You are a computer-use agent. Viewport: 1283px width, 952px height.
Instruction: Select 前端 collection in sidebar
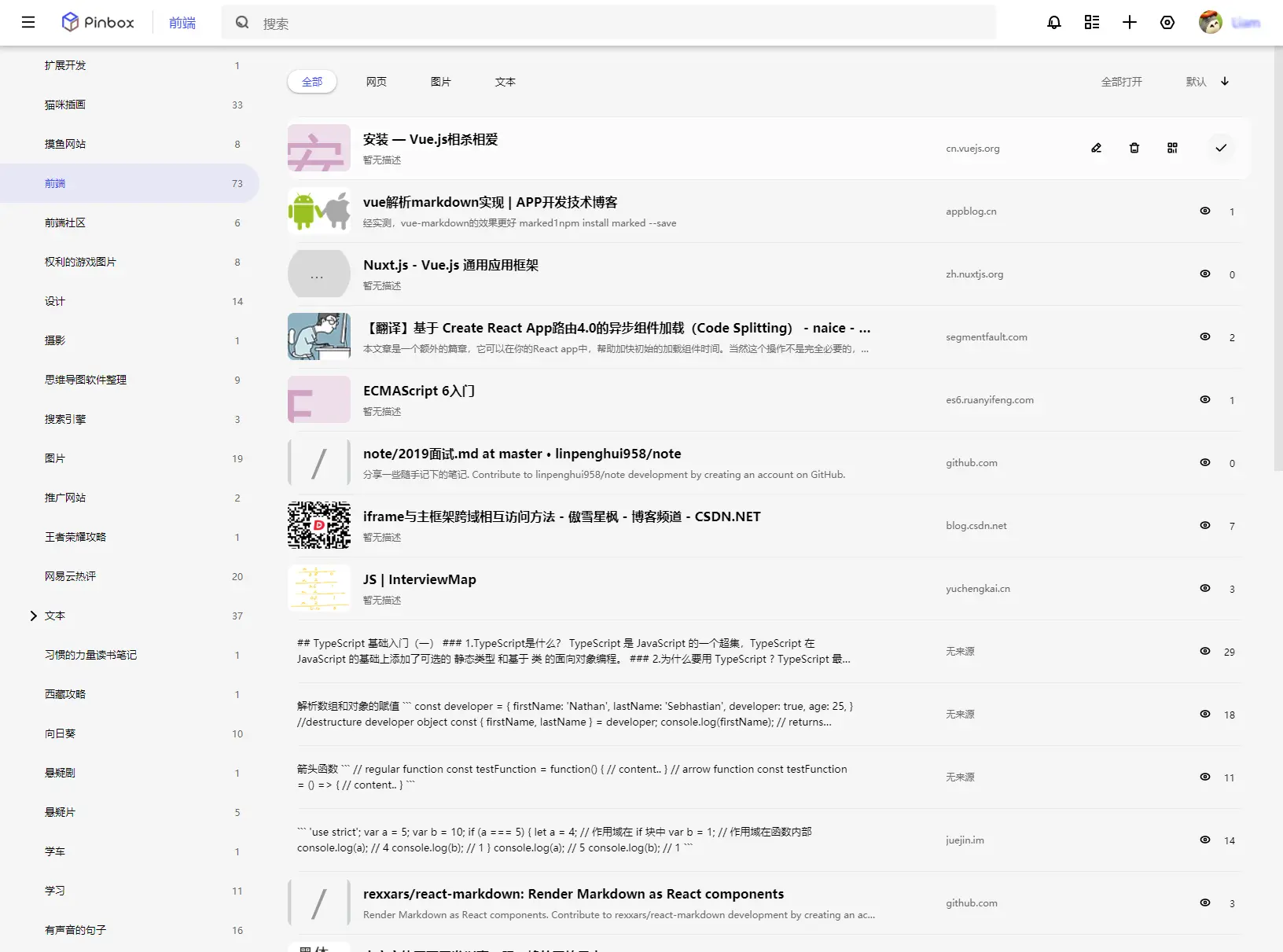[130, 183]
